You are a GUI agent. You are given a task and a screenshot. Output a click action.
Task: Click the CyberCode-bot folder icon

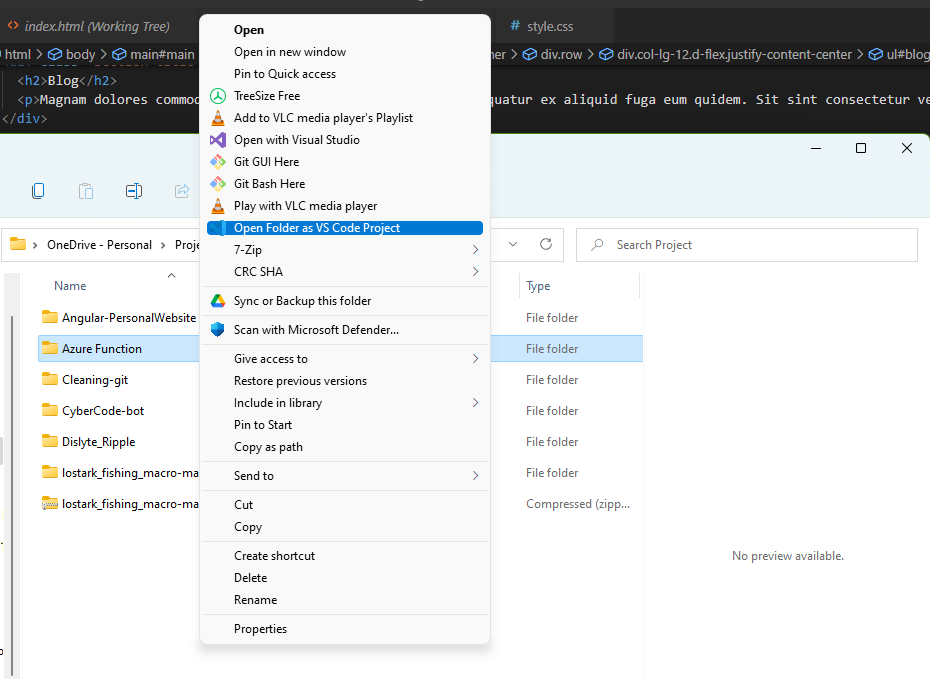click(50, 410)
